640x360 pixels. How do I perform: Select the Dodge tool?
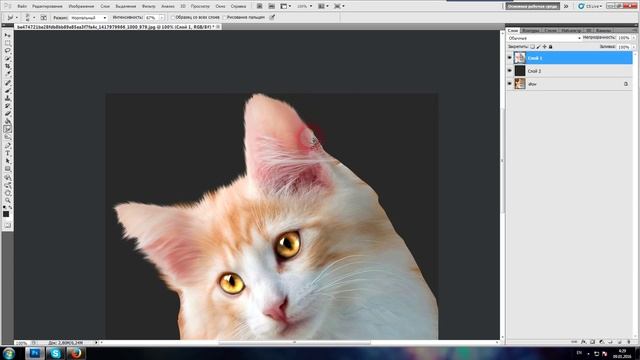[7, 136]
